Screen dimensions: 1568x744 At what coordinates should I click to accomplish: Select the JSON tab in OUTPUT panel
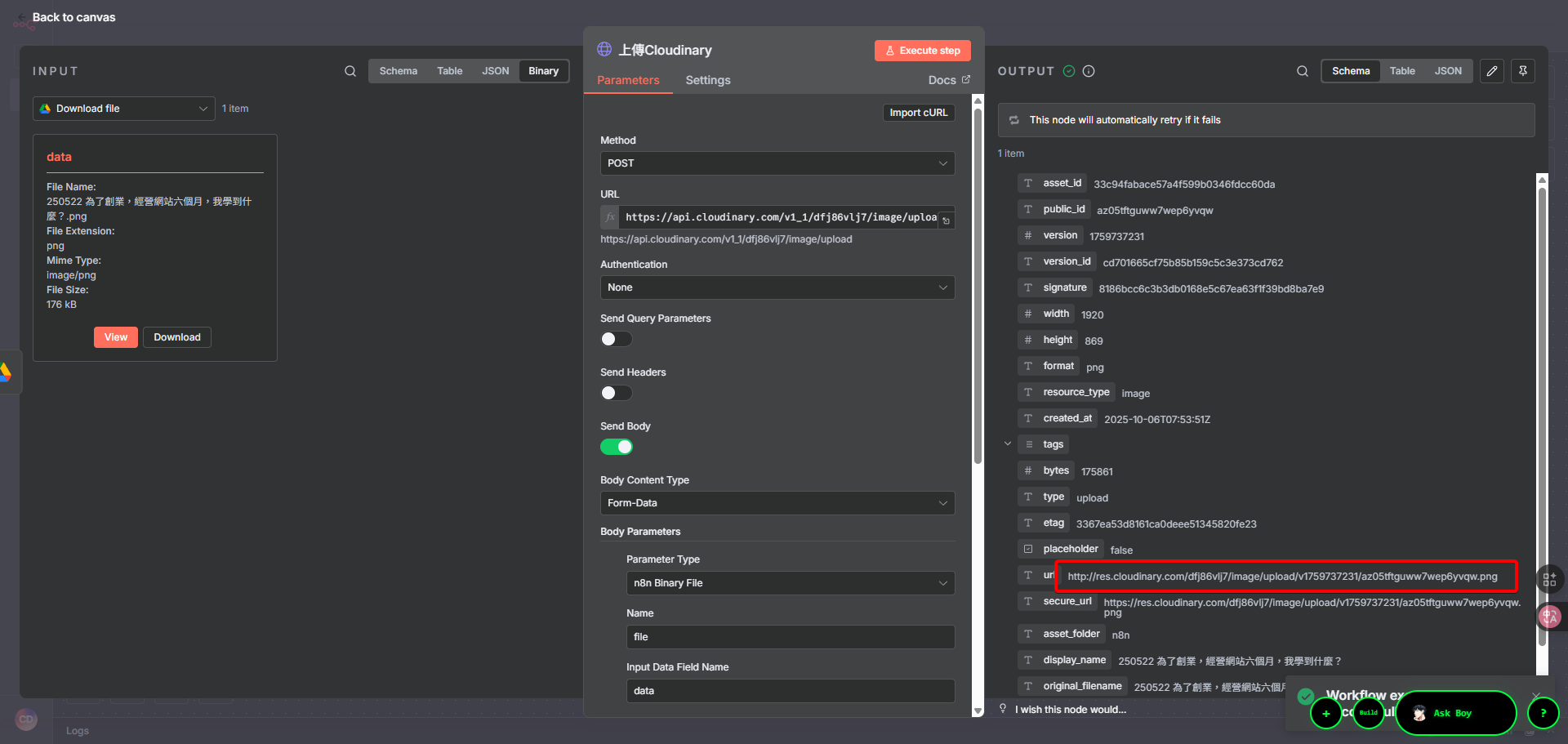[x=1447, y=71]
